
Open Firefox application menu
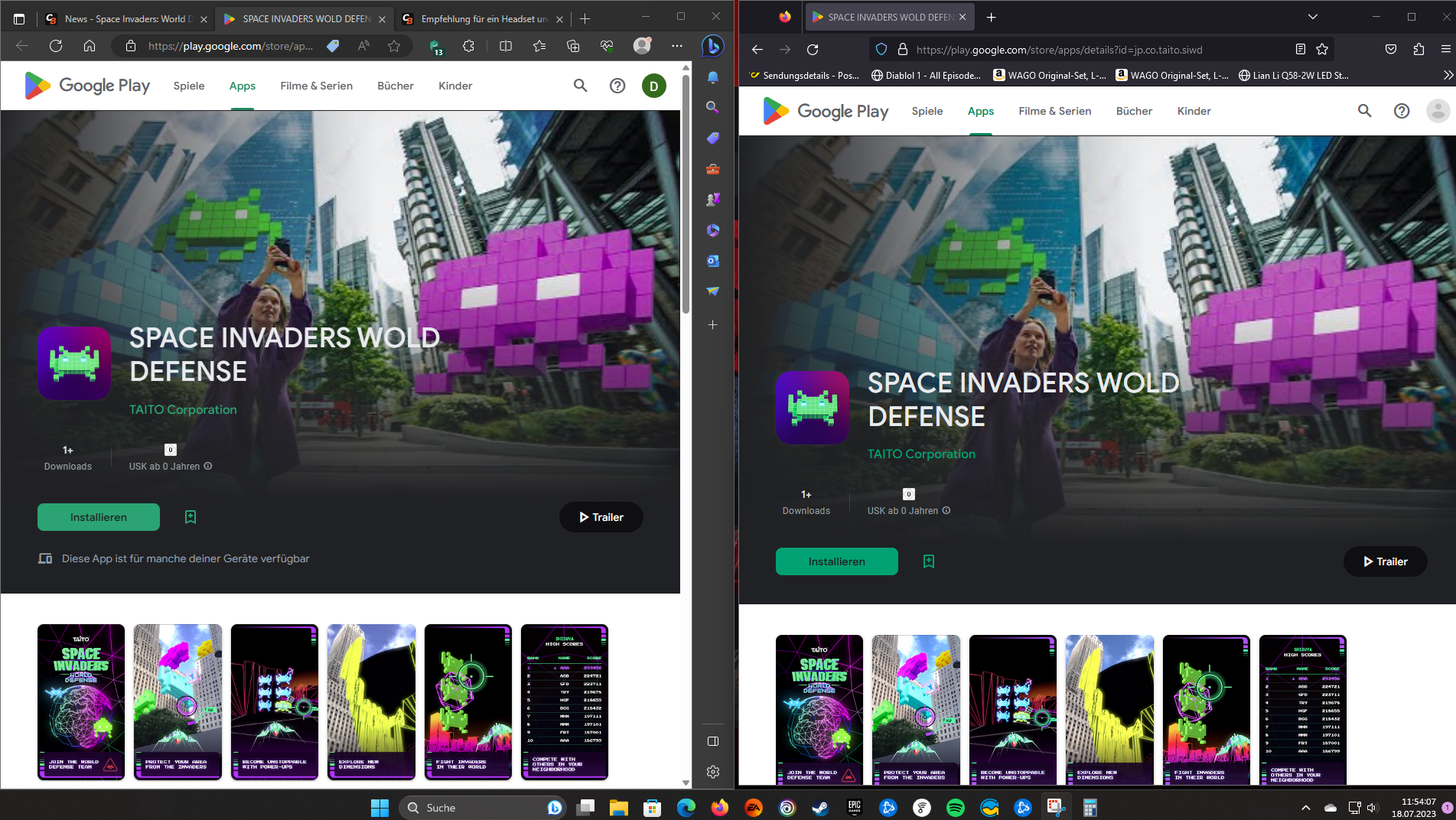click(1445, 50)
